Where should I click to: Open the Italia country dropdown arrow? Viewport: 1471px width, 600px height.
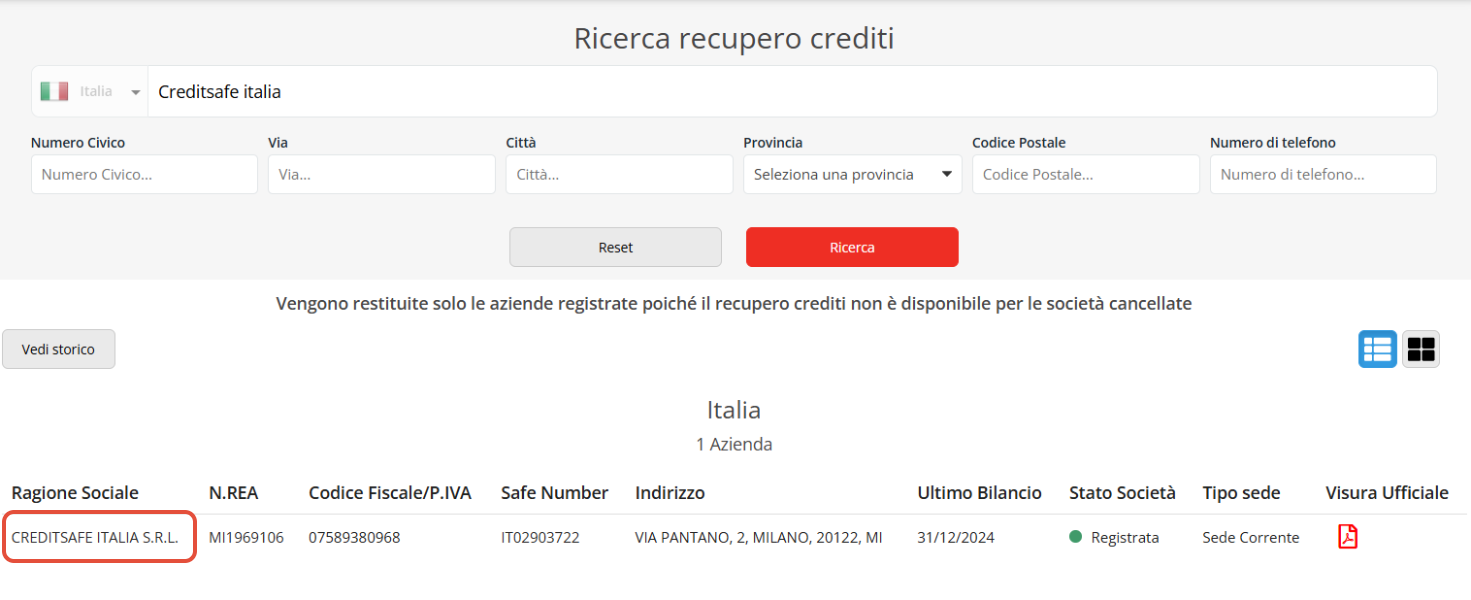coord(136,92)
